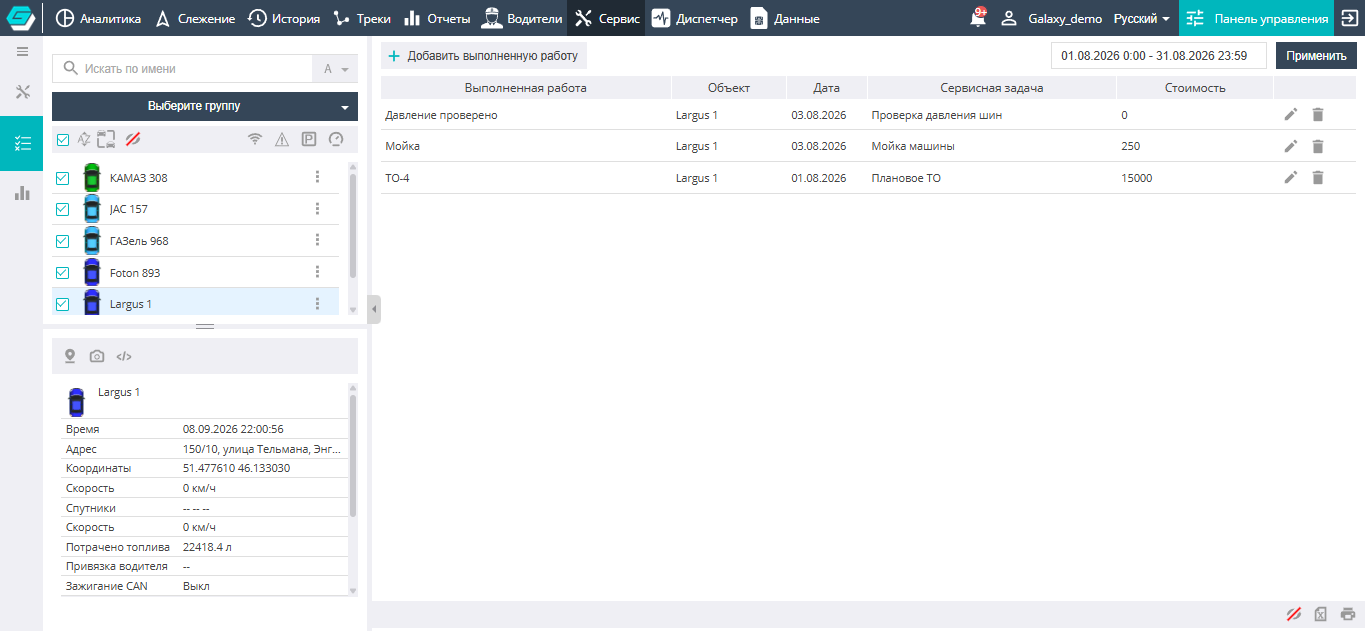This screenshot has height=631, width=1365.
Task: Open the hamburger menu in the left sidebar
Action: coord(22,51)
